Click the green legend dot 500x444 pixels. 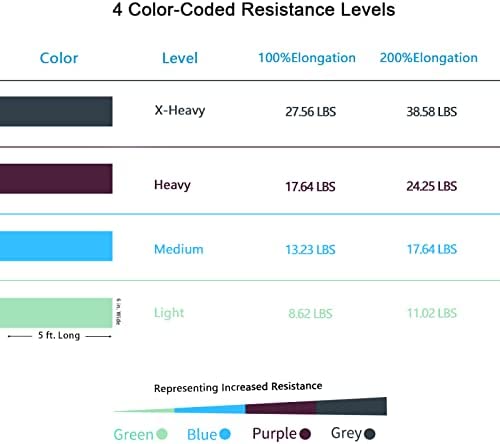(x=162, y=434)
